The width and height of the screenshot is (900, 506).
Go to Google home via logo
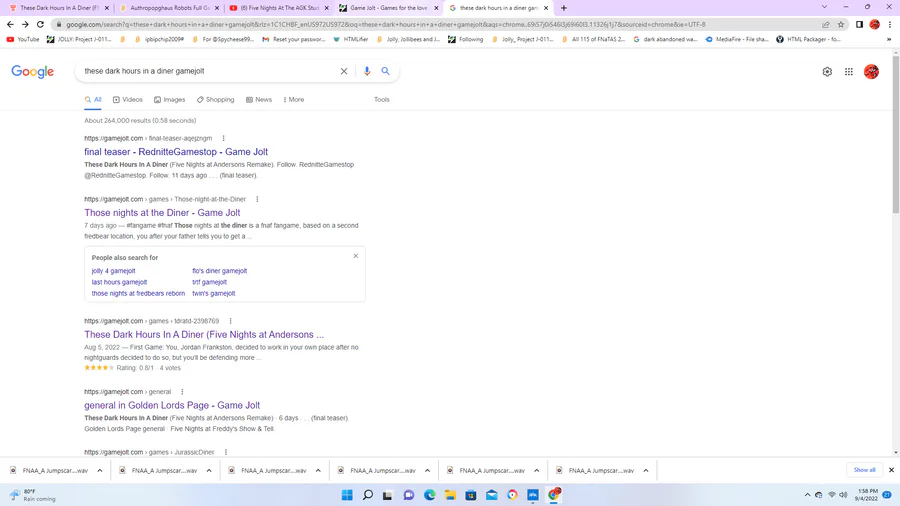33,72
